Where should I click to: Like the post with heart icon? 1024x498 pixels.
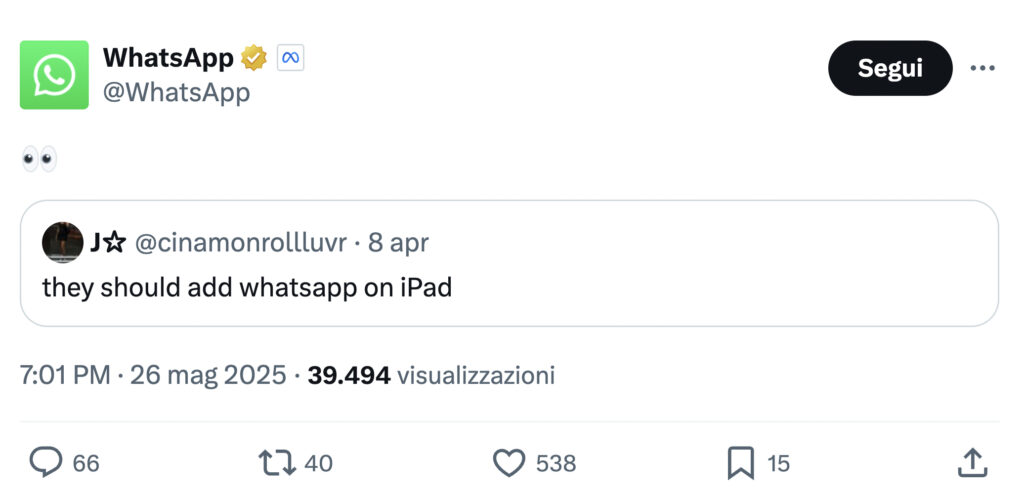click(510, 462)
